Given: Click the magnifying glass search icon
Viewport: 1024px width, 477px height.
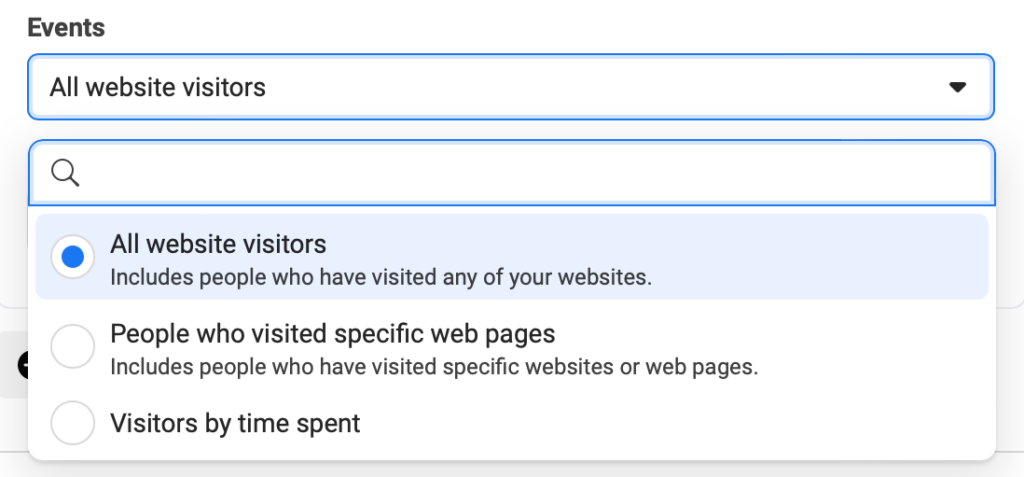Looking at the screenshot, I should 65,173.
